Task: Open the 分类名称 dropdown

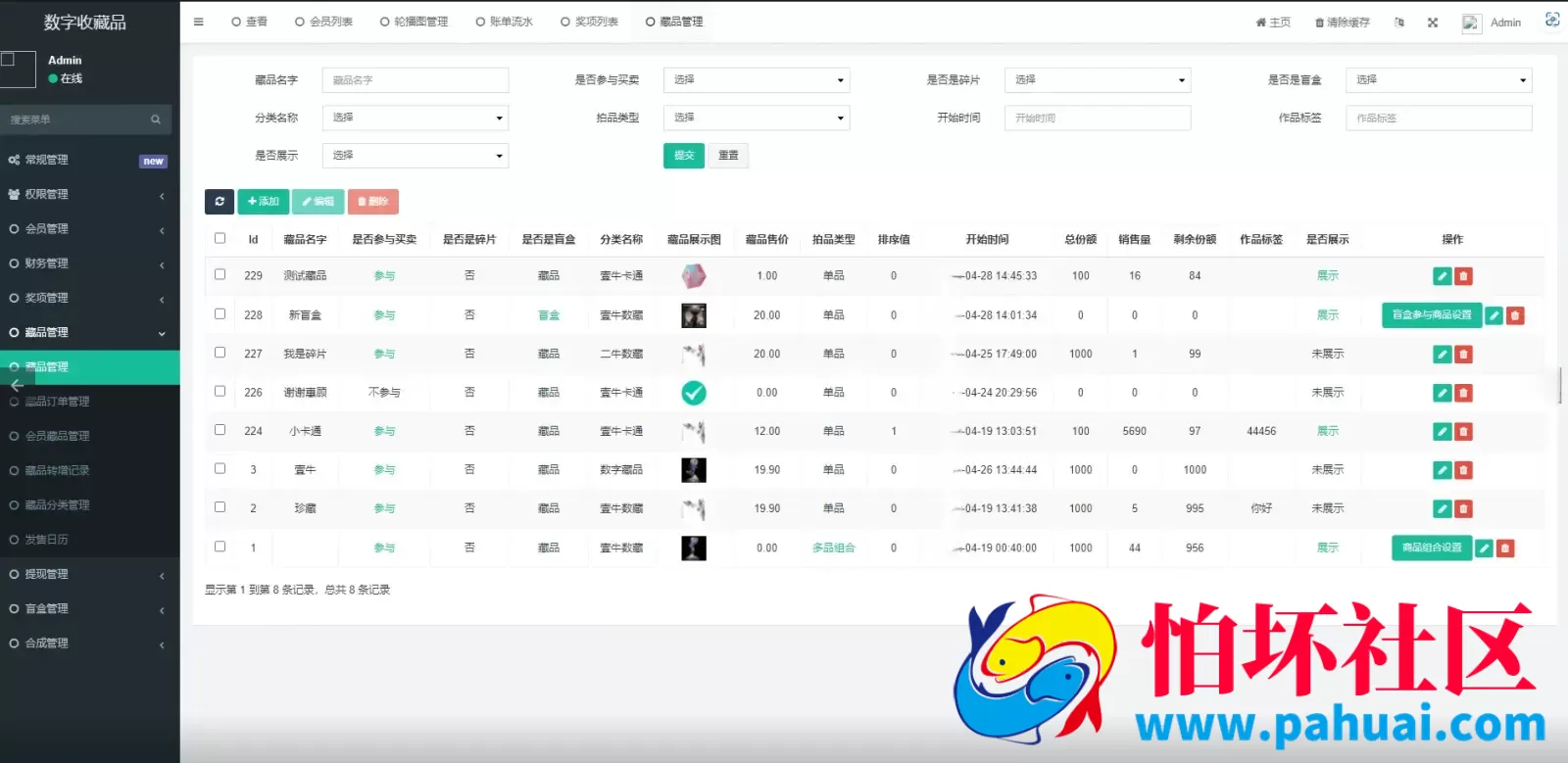Action: [416, 118]
